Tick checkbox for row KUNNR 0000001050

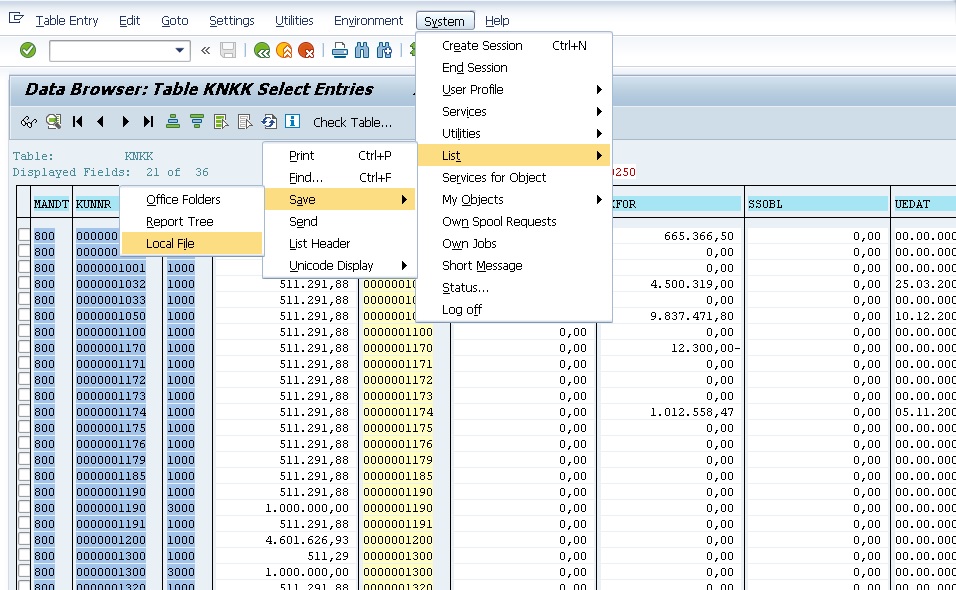(24, 315)
